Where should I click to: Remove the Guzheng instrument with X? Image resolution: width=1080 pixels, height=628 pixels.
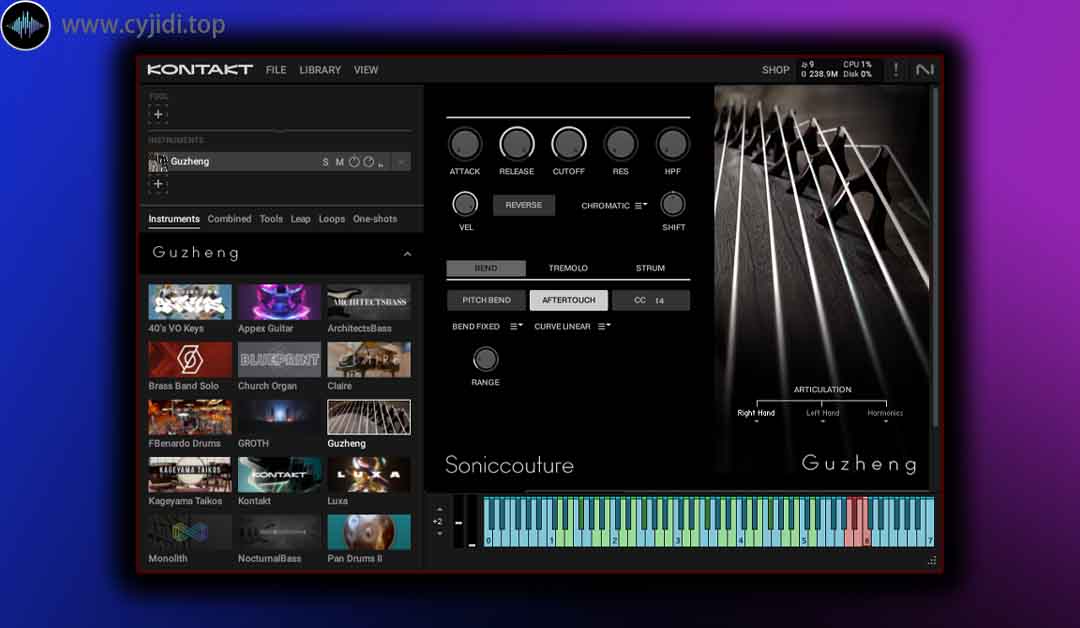(401, 162)
